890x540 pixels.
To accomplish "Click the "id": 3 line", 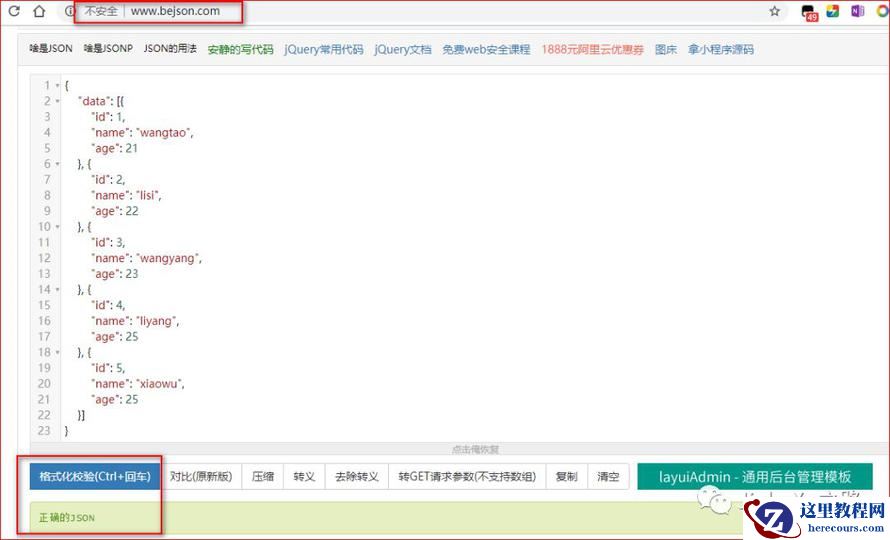I will [108, 242].
